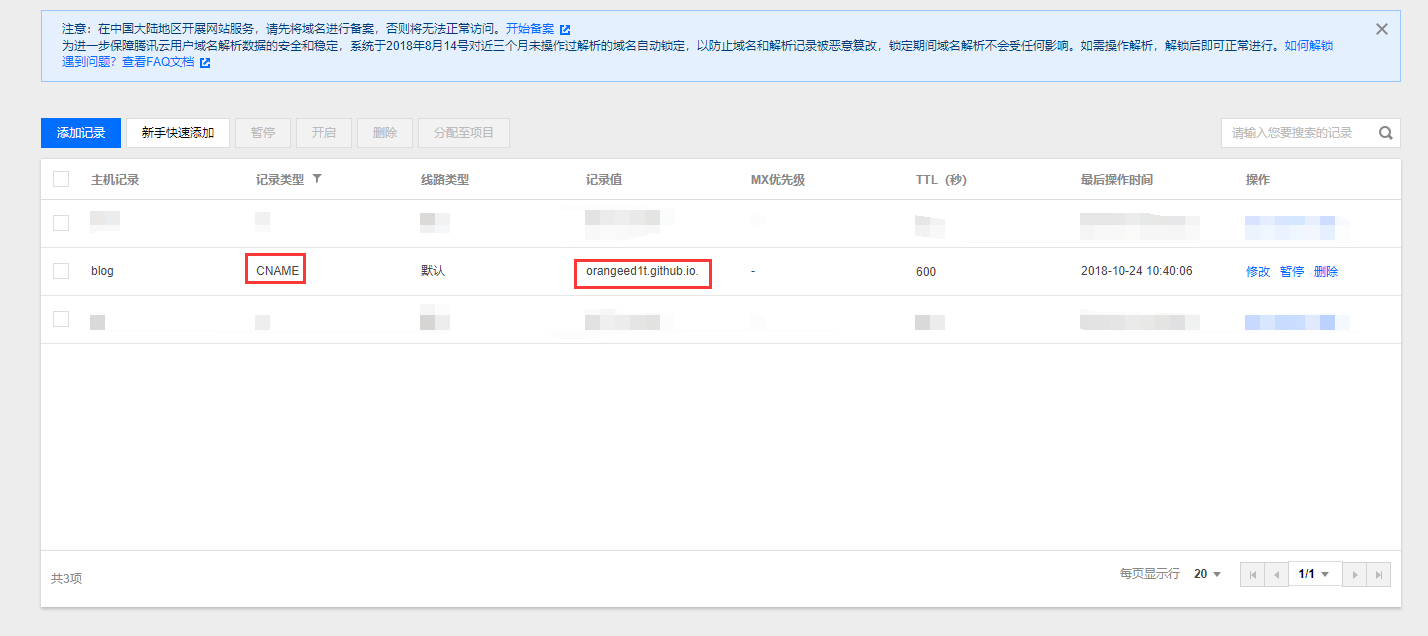
Task: Tick the select-all checkbox in header
Action: coord(61,179)
